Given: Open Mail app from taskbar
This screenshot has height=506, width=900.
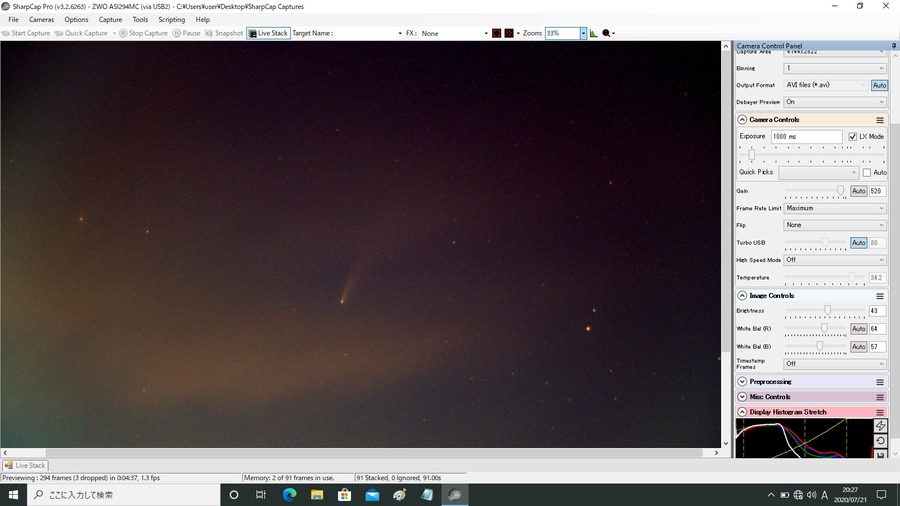Looking at the screenshot, I should coord(372,495).
